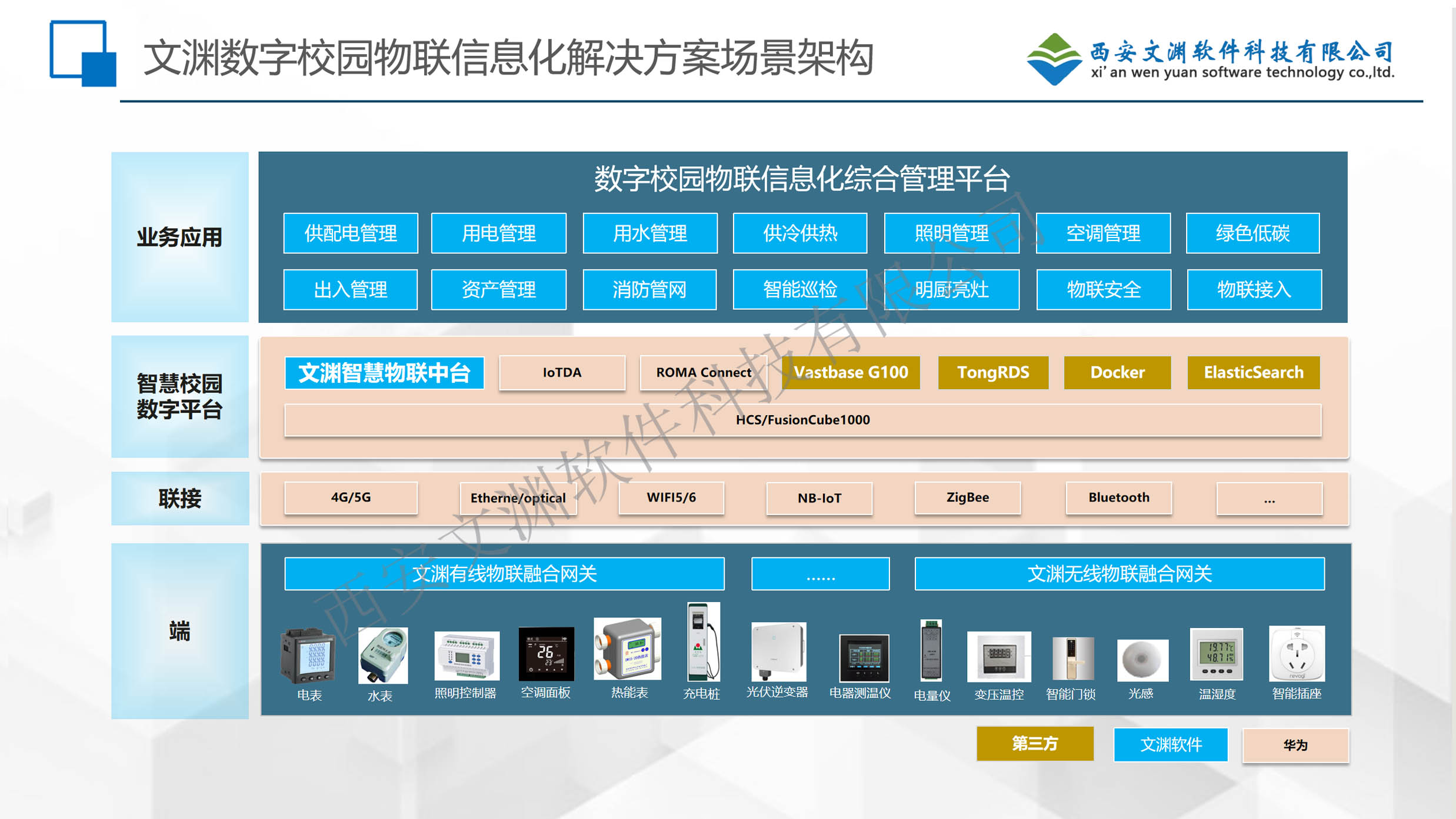Open the 出入管理 module
Screen dimensions: 1456x819
[351, 289]
